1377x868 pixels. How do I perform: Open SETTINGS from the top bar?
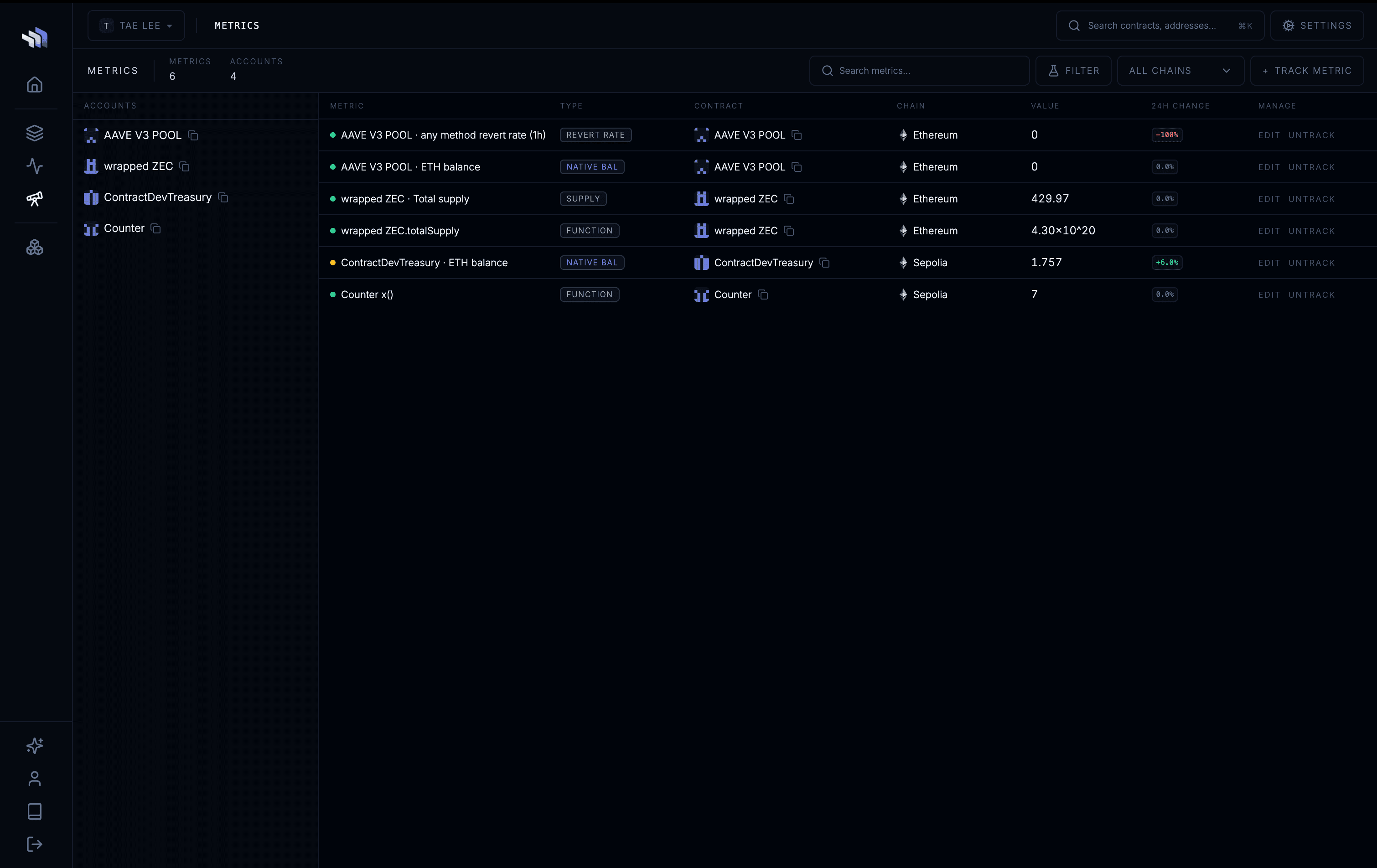1316,25
